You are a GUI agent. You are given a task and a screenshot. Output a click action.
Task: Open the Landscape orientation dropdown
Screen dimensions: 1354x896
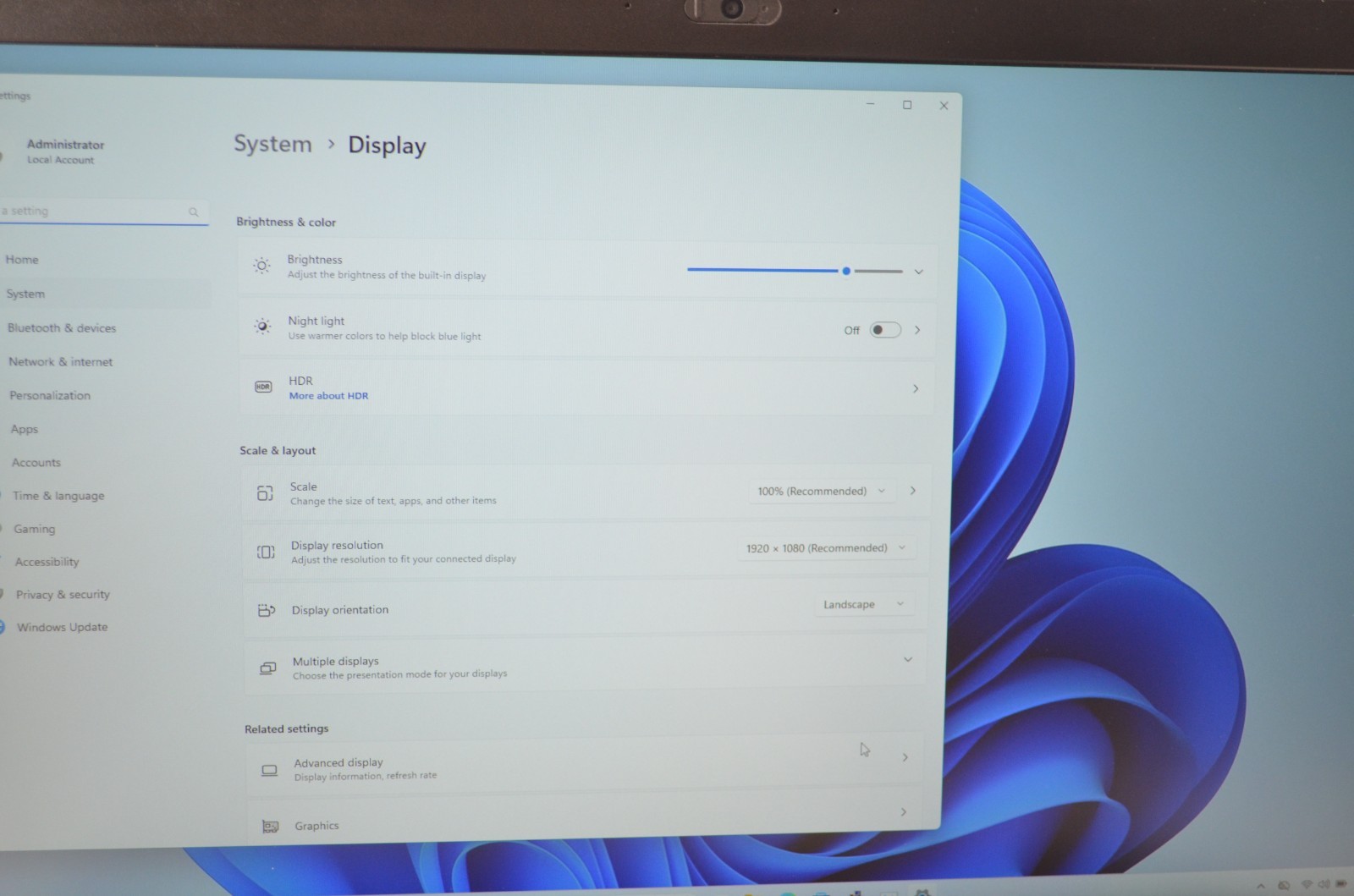pyautogui.click(x=863, y=604)
